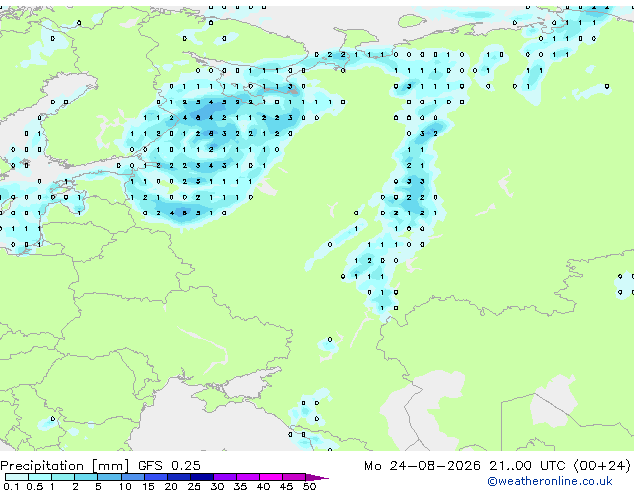Click the 25–30 mm dark navy legend box
This screenshot has height=490, width=634.
(202, 477)
